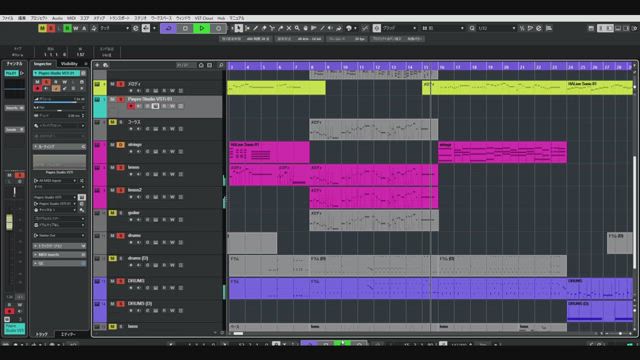Open track search magnifier in track list header
The image size is (640, 360).
[221, 65]
